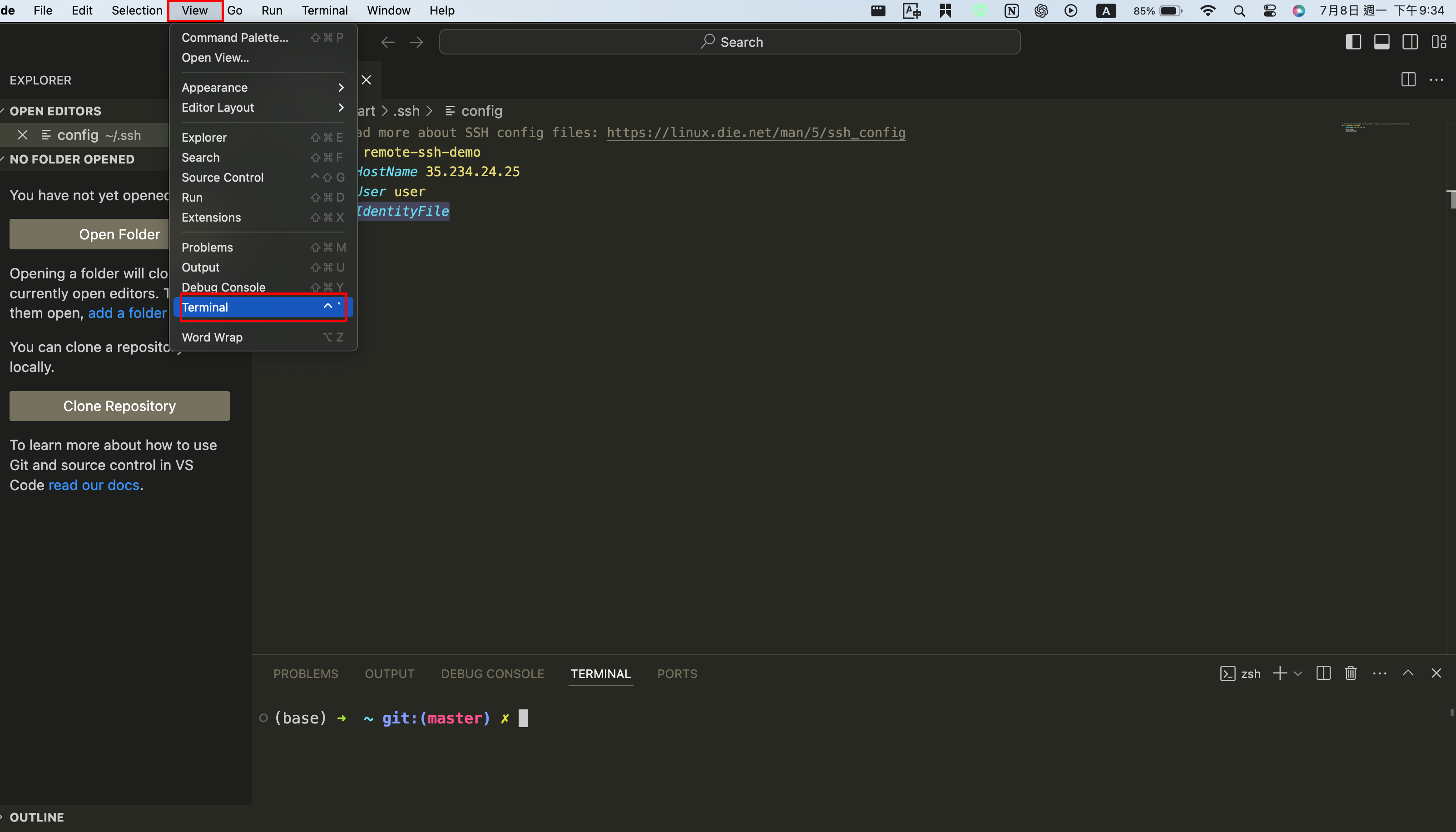Open the read our docs link
1456x832 pixels.
tap(94, 485)
